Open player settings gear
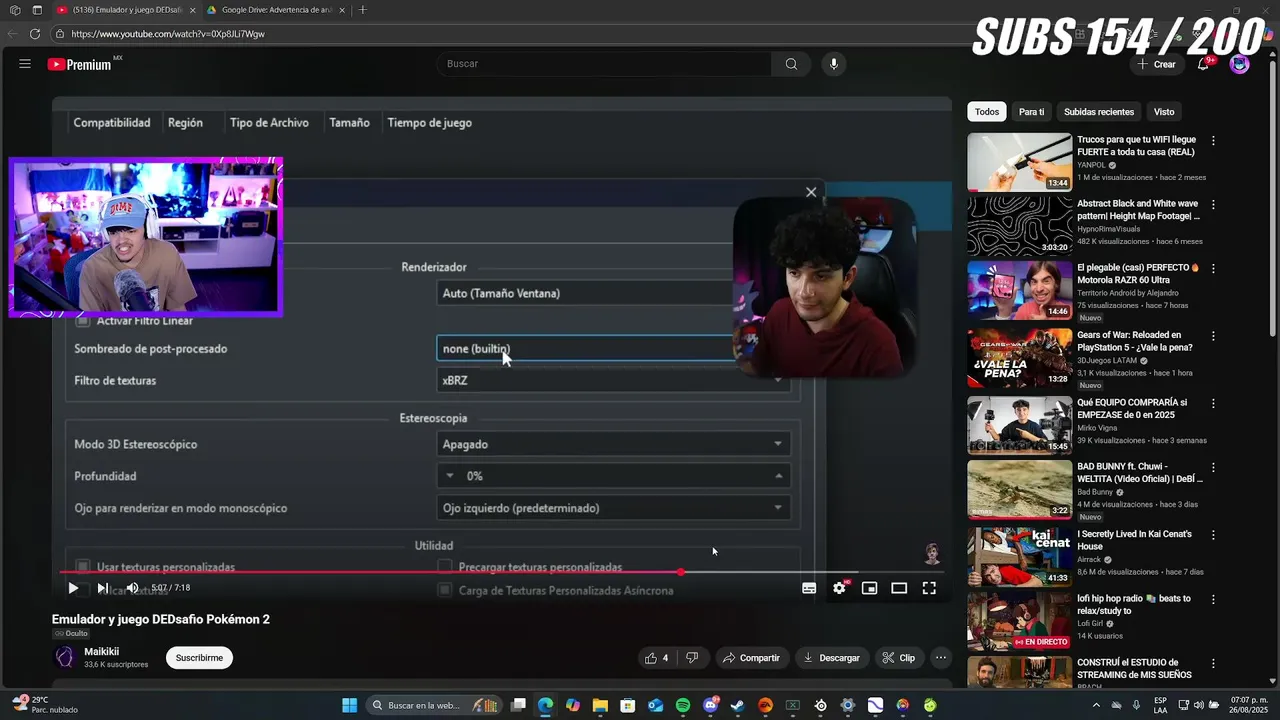Viewport: 1280px width, 720px height. tap(839, 588)
